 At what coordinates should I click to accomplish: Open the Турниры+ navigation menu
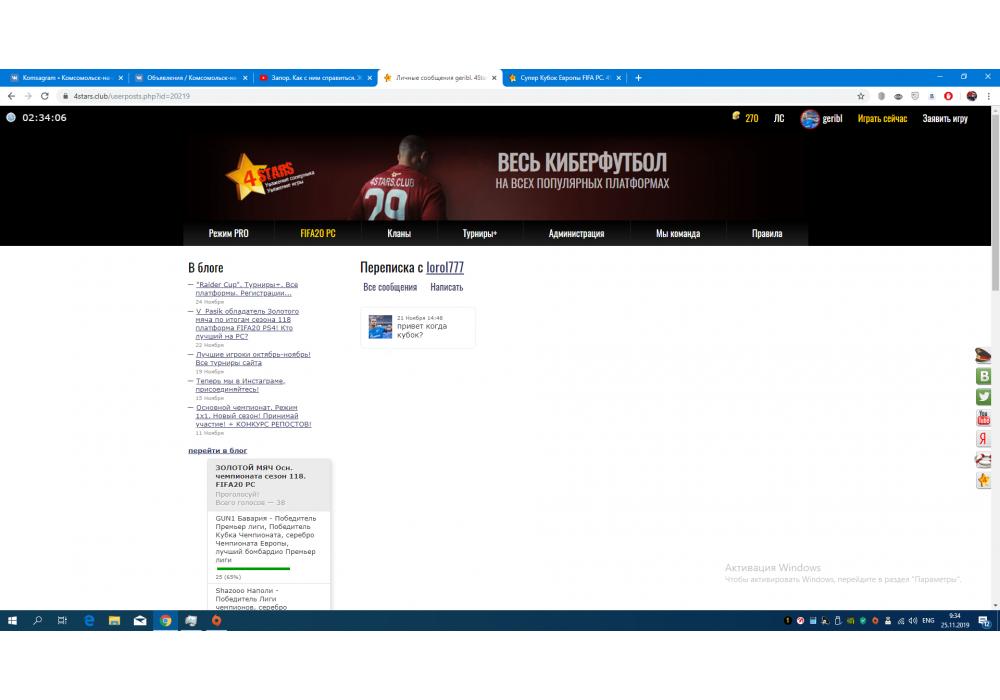tap(479, 234)
